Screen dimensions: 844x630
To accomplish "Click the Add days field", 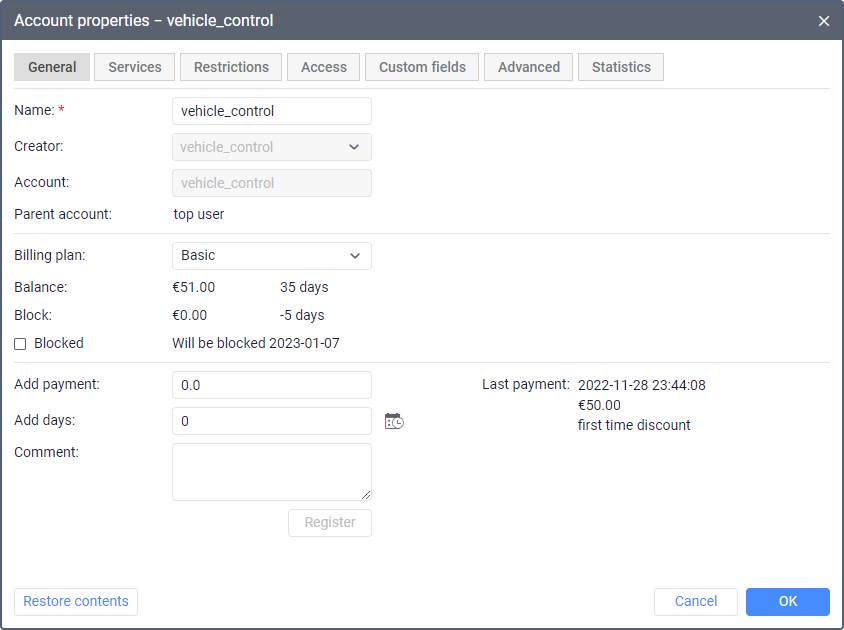I will pos(272,421).
